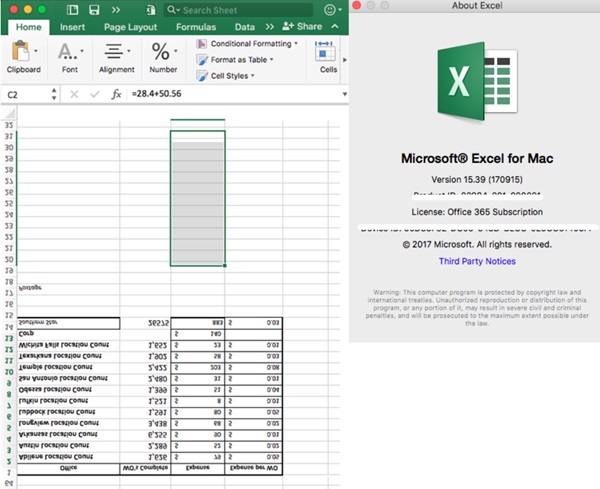Click the San Antonio Location Count cell
This screenshot has height=489, width=600.
pyautogui.click(x=68, y=378)
